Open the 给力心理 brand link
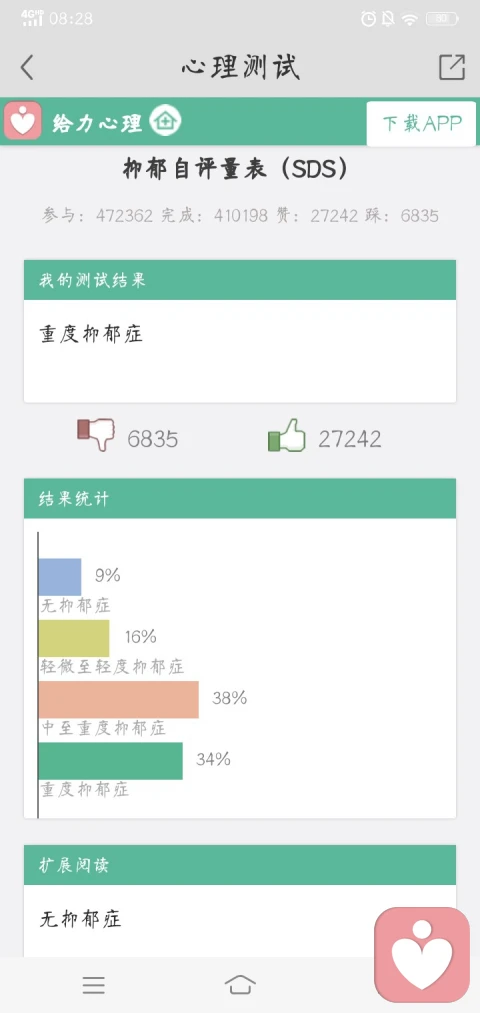The width and height of the screenshot is (480, 1013). pos(98,123)
